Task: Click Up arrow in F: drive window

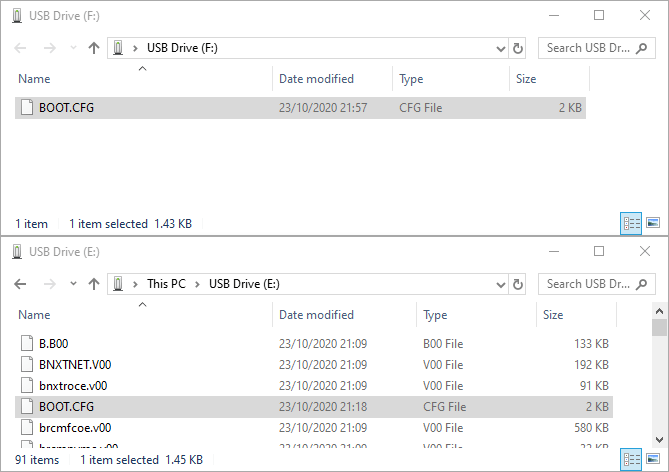Action: [94, 48]
